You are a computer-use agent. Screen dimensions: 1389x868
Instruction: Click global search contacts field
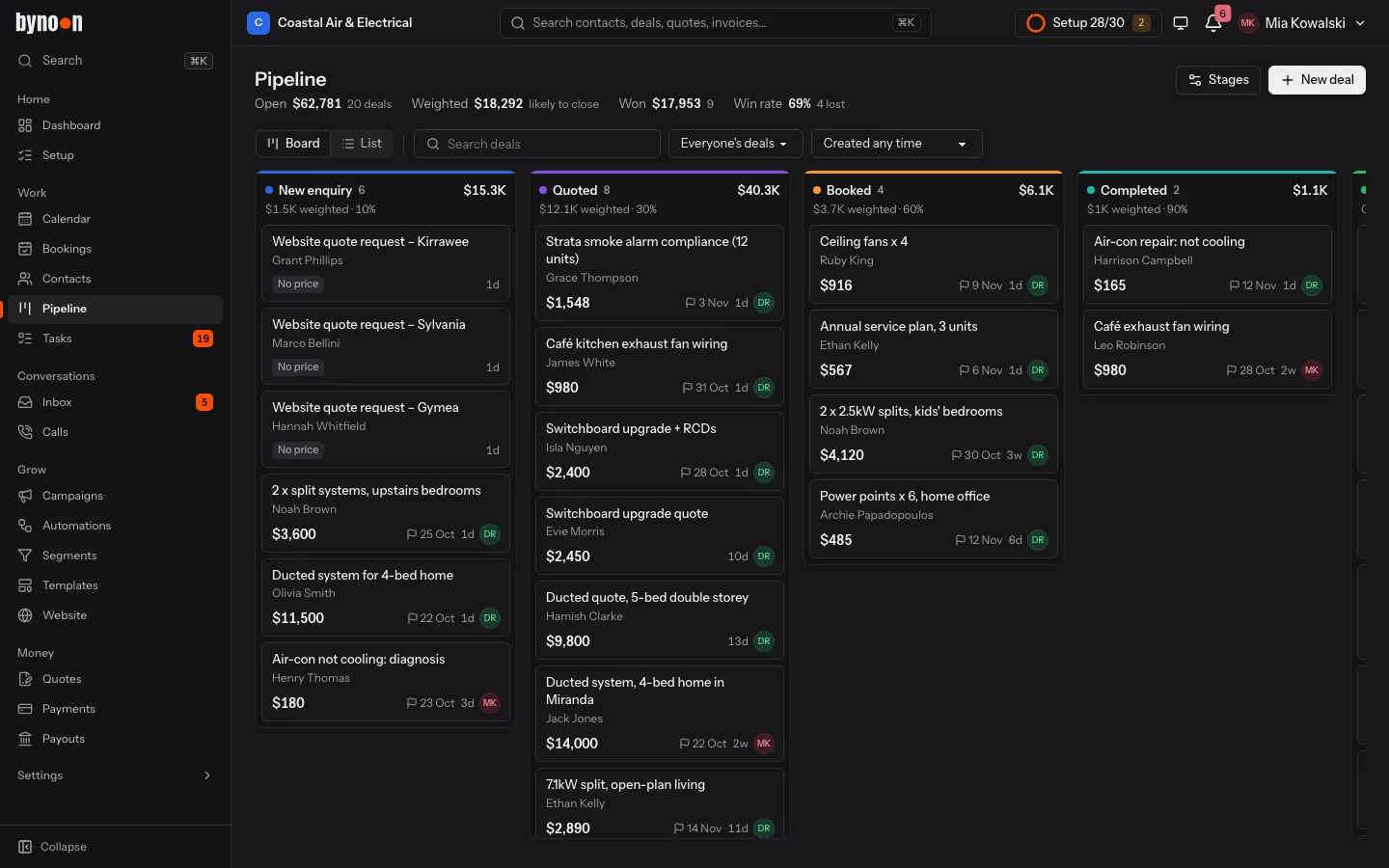point(715,23)
